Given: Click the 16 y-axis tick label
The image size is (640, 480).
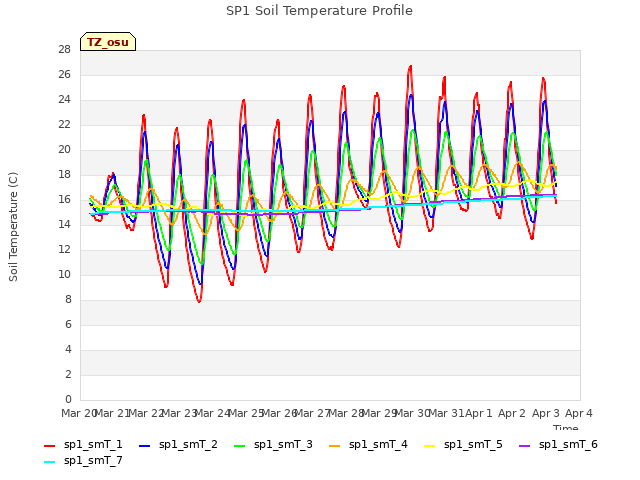Looking at the screenshot, I should 64,199.
